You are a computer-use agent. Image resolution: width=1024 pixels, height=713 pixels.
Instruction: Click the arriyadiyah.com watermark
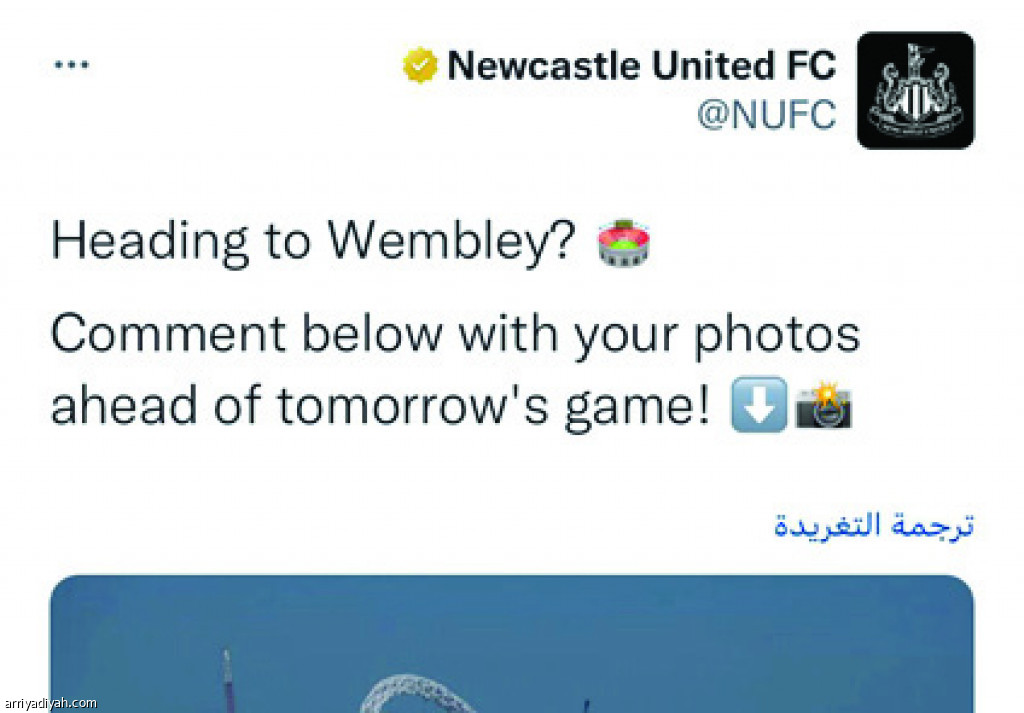(x=50, y=703)
